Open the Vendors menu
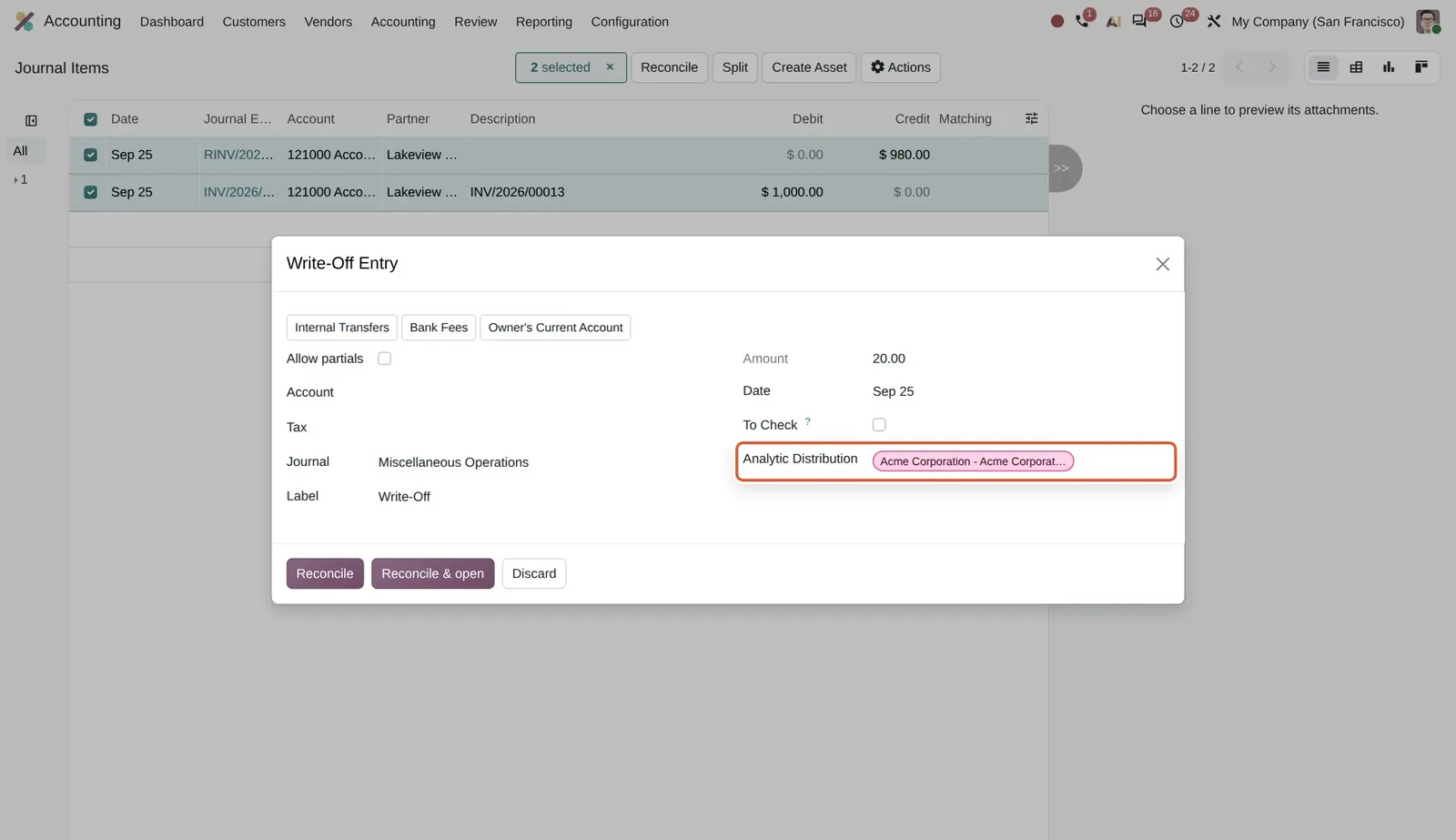 pyautogui.click(x=328, y=21)
